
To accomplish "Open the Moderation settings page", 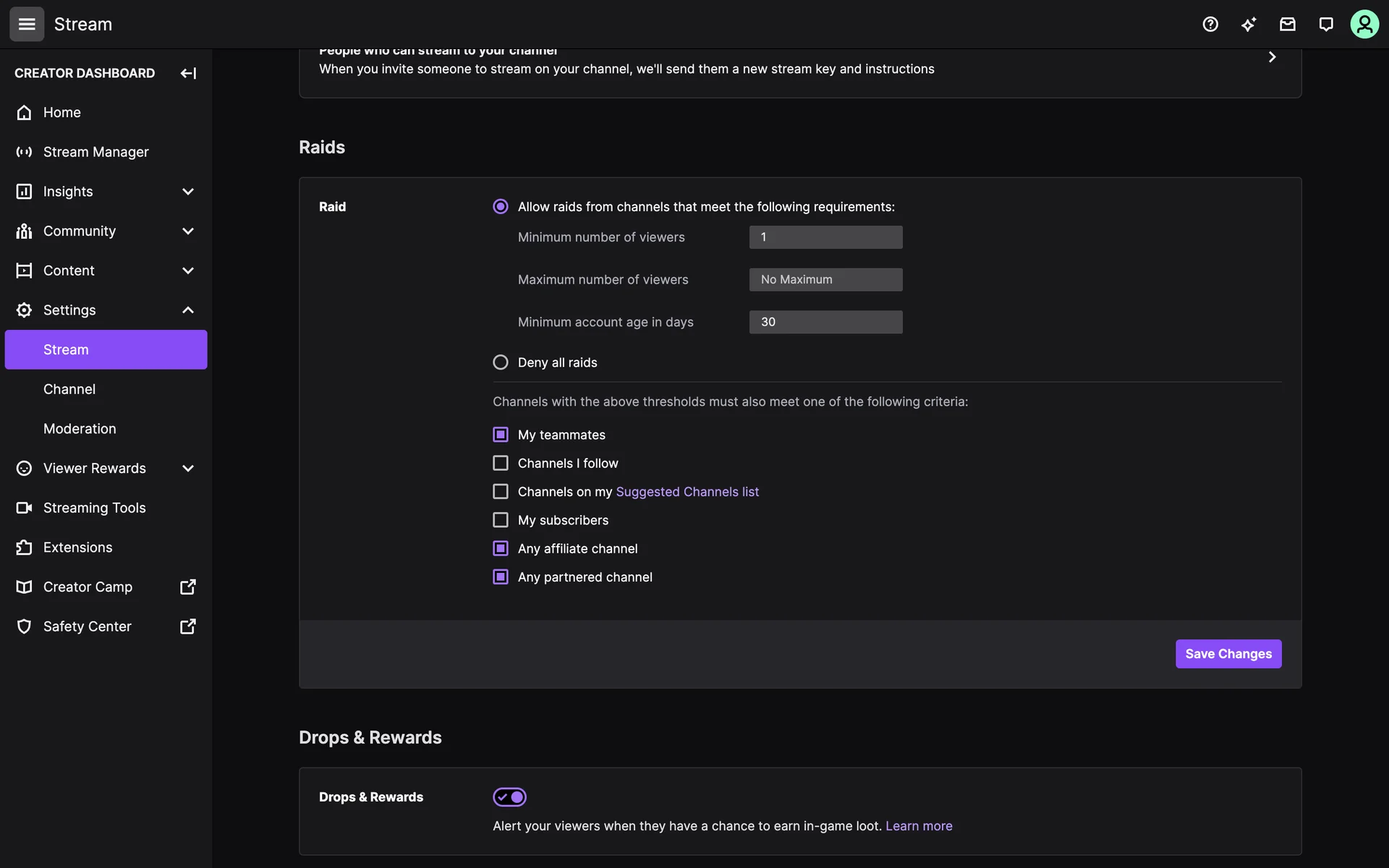I will point(80,429).
